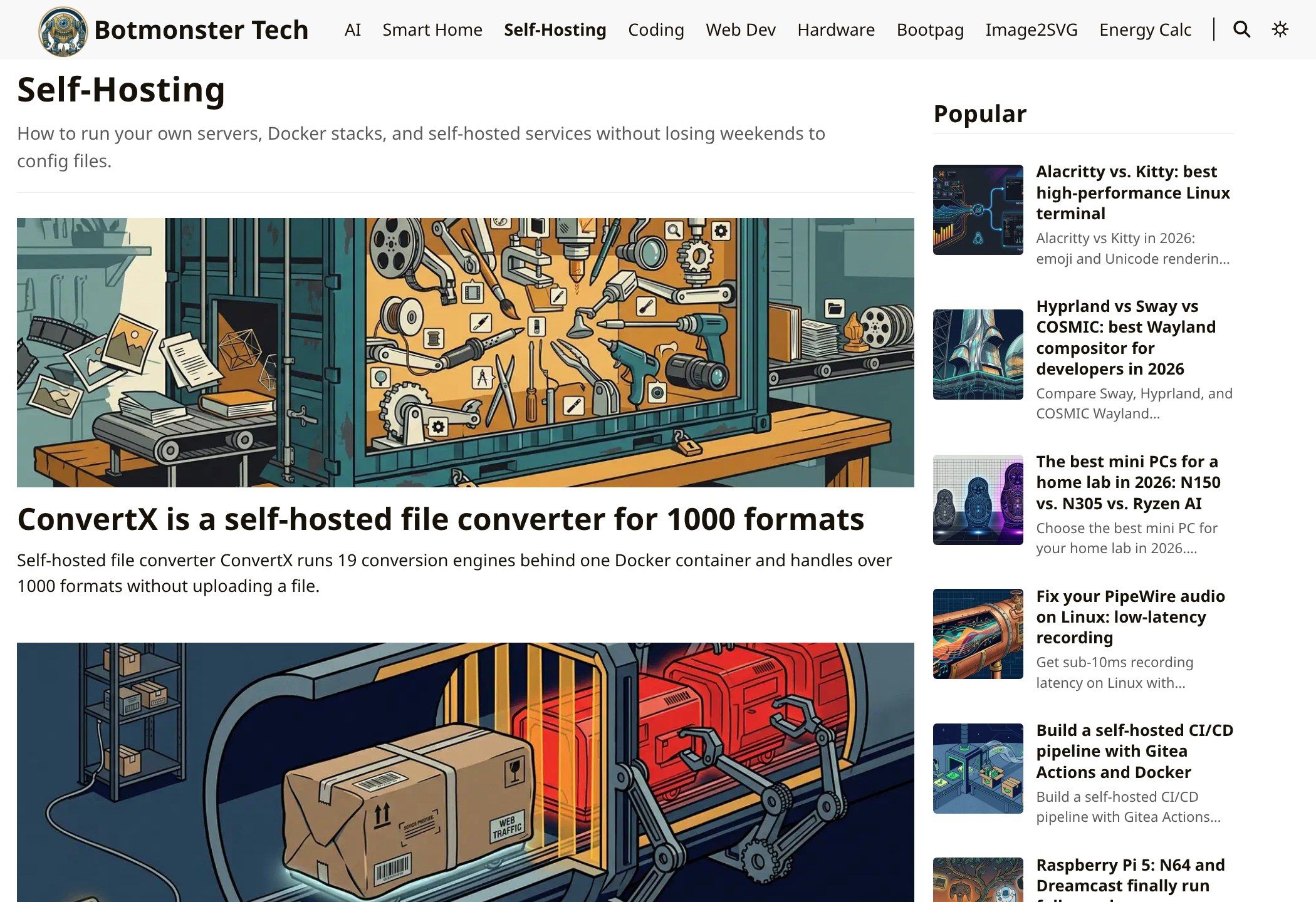Click the 'Choose the best mini PC' excerpt
This screenshot has width=1316, height=902.
(1127, 538)
